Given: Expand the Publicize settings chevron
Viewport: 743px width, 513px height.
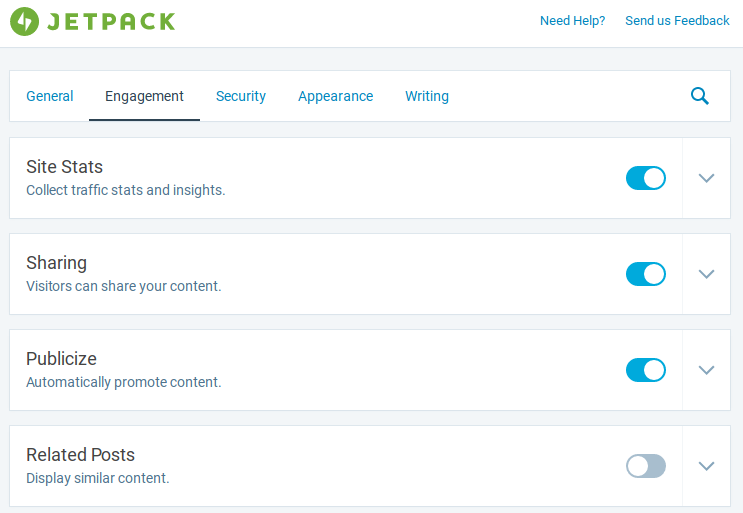Looking at the screenshot, I should coord(707,370).
